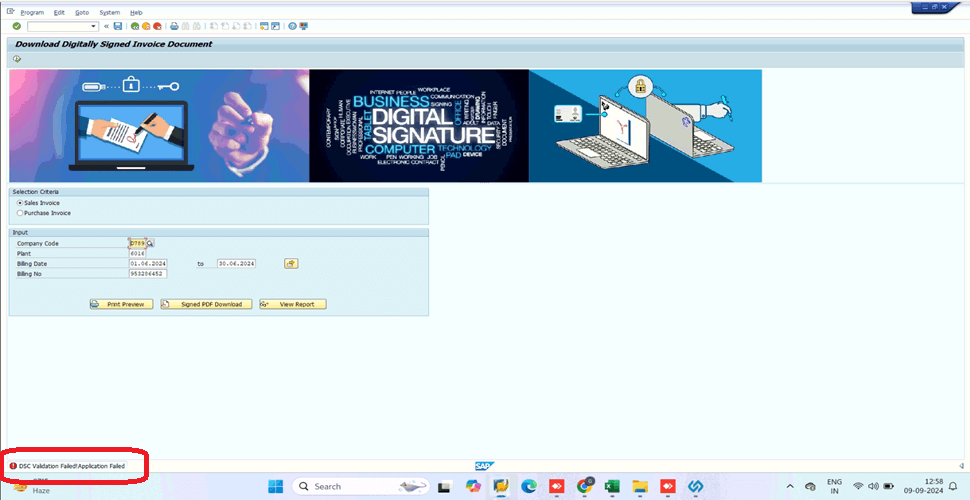Viewport: 970px width, 500px height.
Task: Click the Company Code input field
Action: 137,243
